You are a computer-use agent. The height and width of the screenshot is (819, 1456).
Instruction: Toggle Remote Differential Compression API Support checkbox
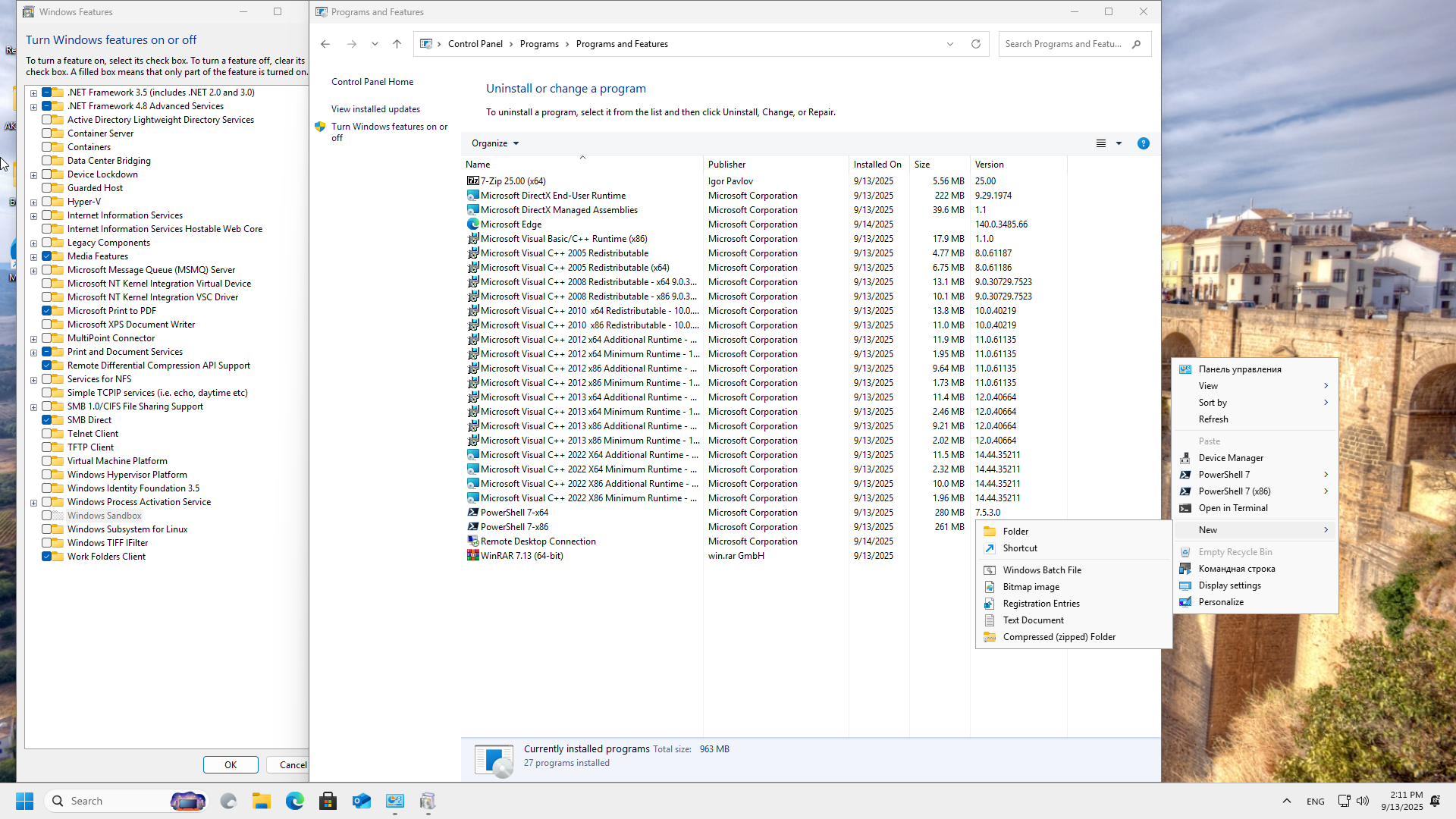[47, 366]
